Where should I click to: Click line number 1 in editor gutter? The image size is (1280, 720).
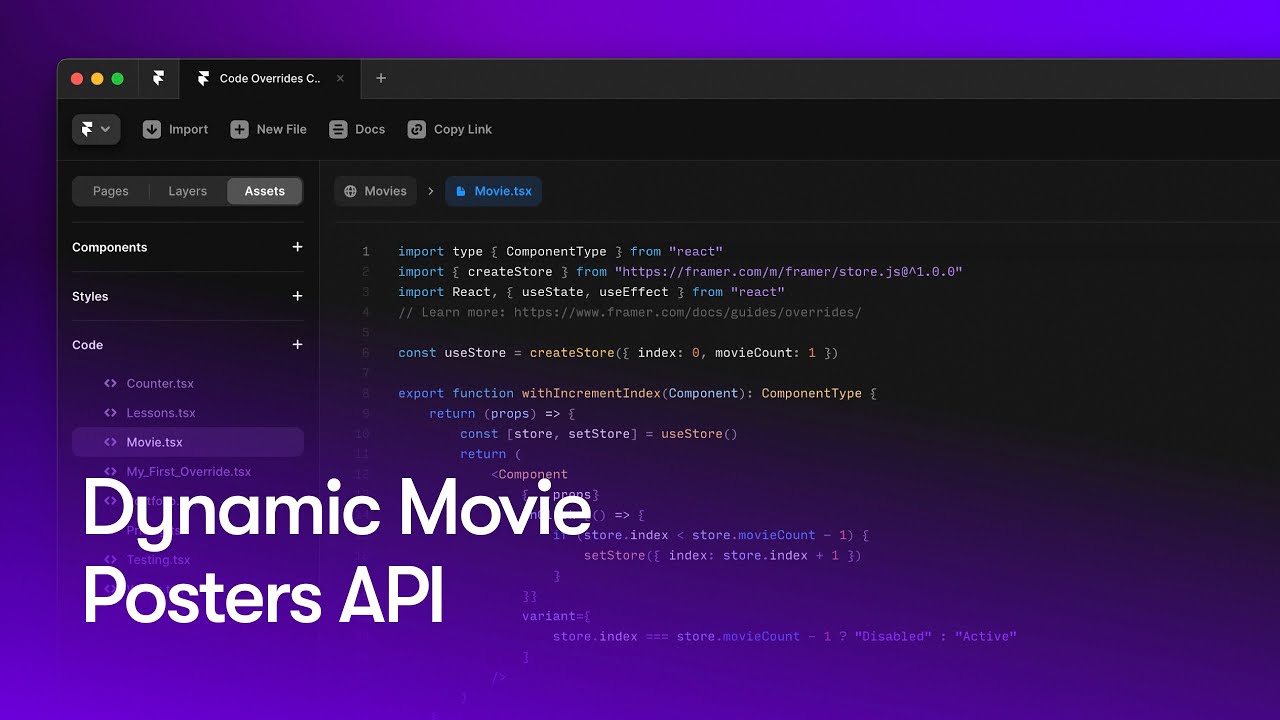(x=366, y=252)
